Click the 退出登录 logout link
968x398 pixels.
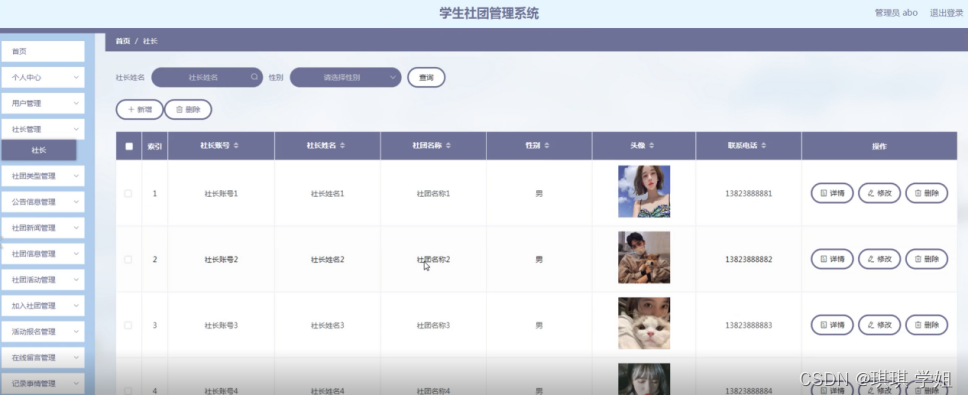pyautogui.click(x=946, y=12)
